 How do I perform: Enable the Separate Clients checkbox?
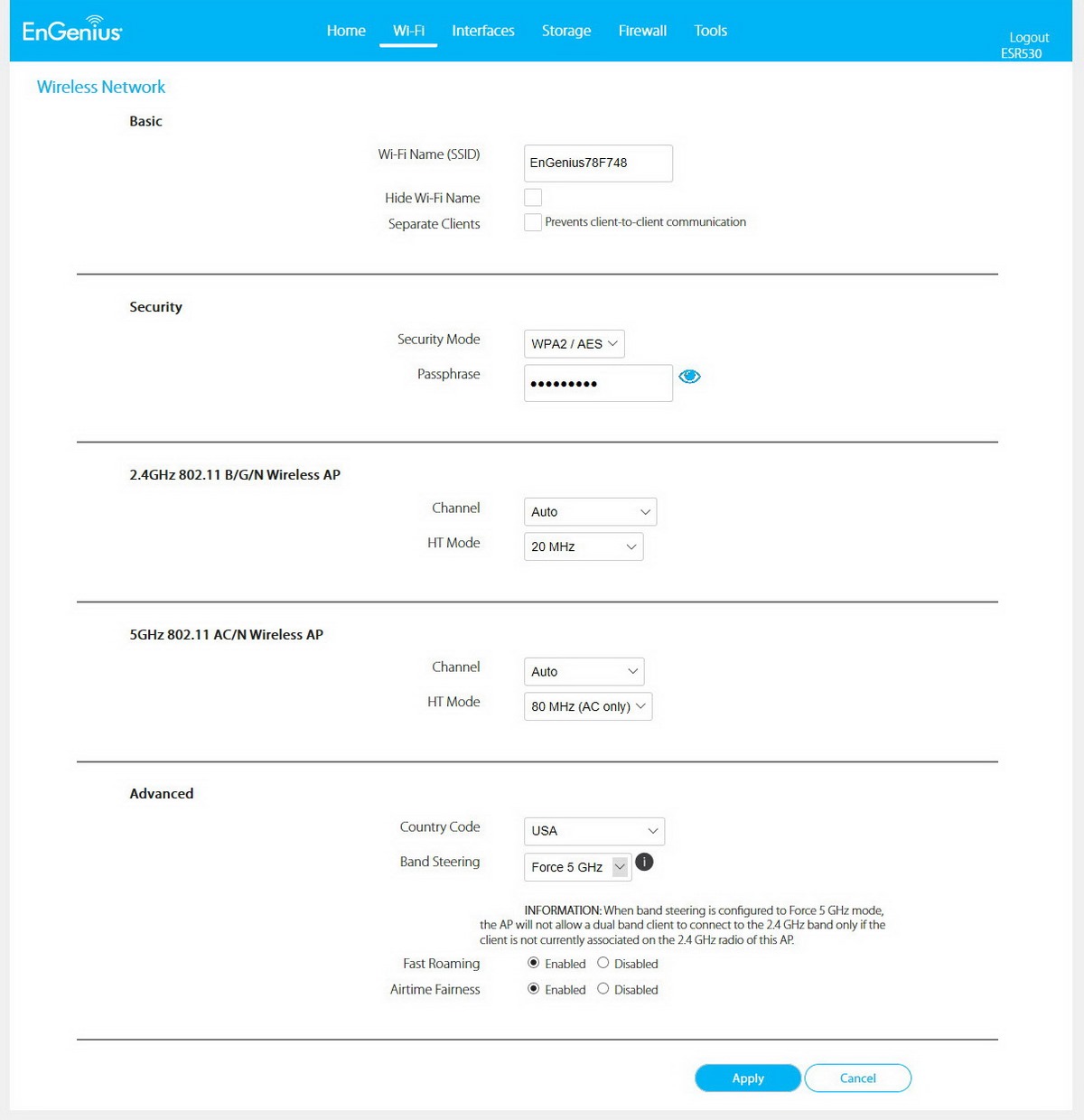coord(533,222)
